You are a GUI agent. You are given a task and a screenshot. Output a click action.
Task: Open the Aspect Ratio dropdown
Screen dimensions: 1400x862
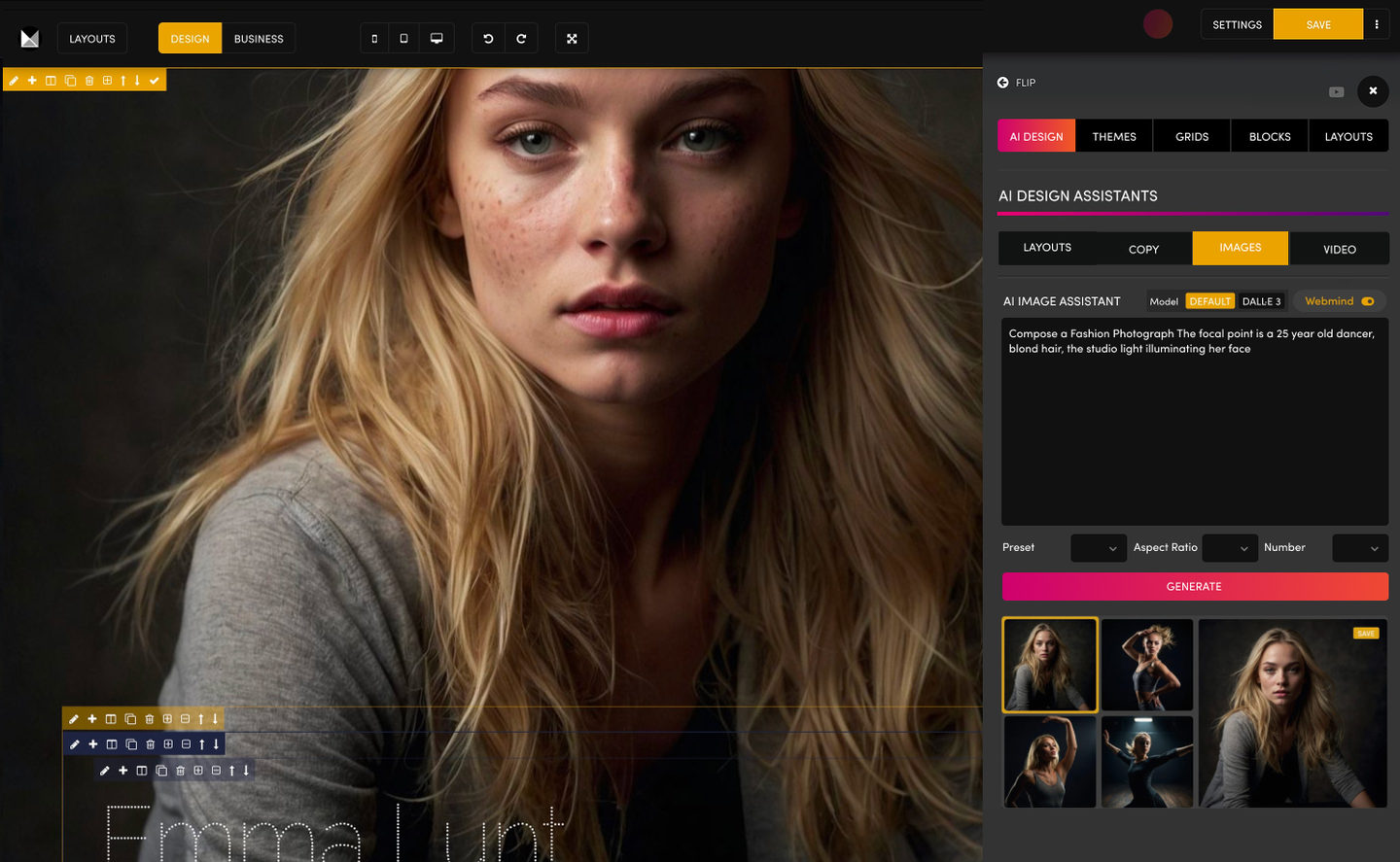pos(1230,548)
